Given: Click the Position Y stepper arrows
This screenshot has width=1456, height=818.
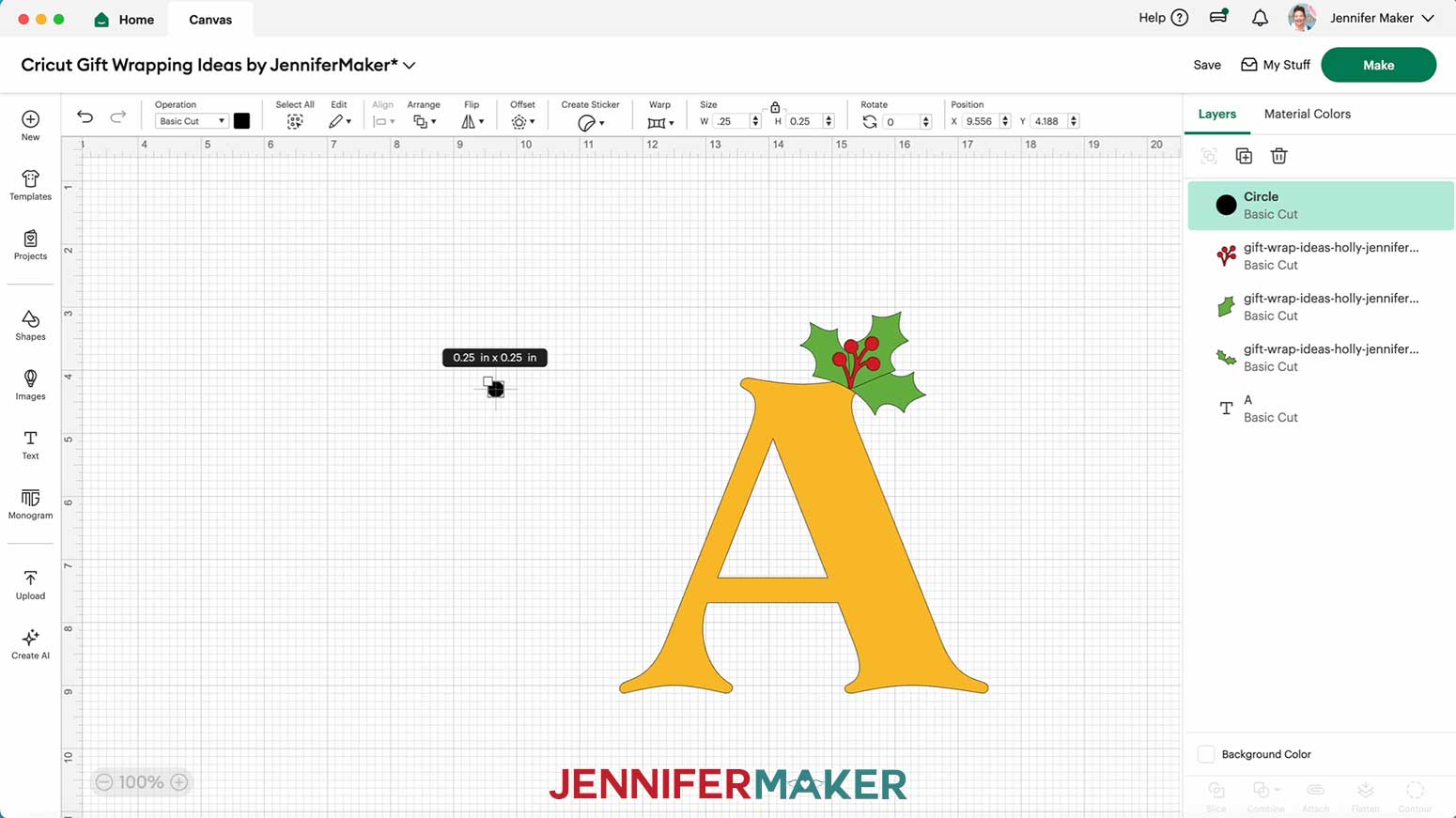Looking at the screenshot, I should coord(1074,121).
